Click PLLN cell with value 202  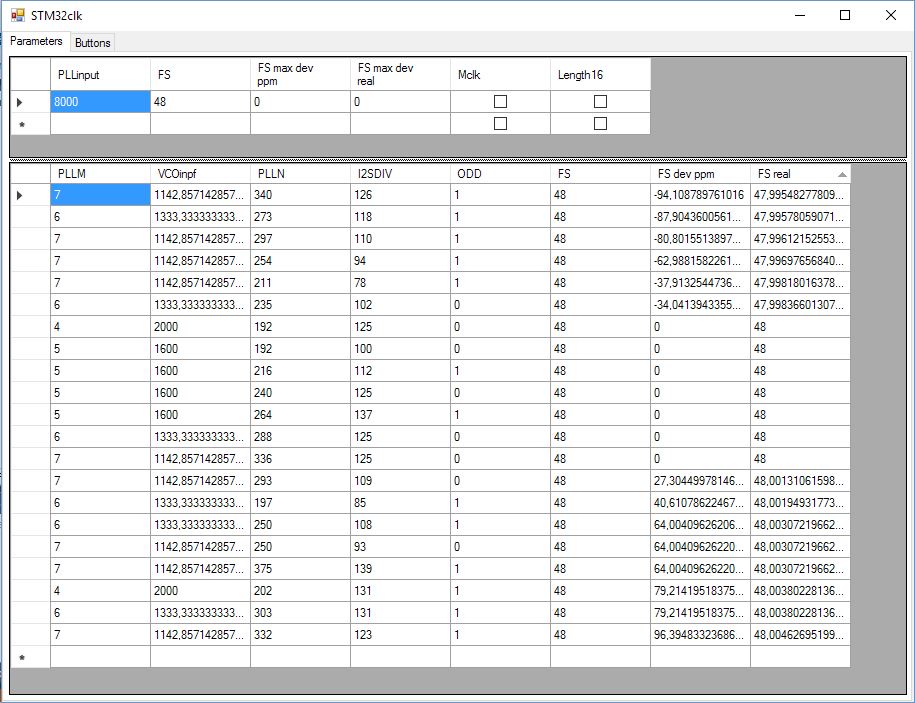(x=300, y=591)
